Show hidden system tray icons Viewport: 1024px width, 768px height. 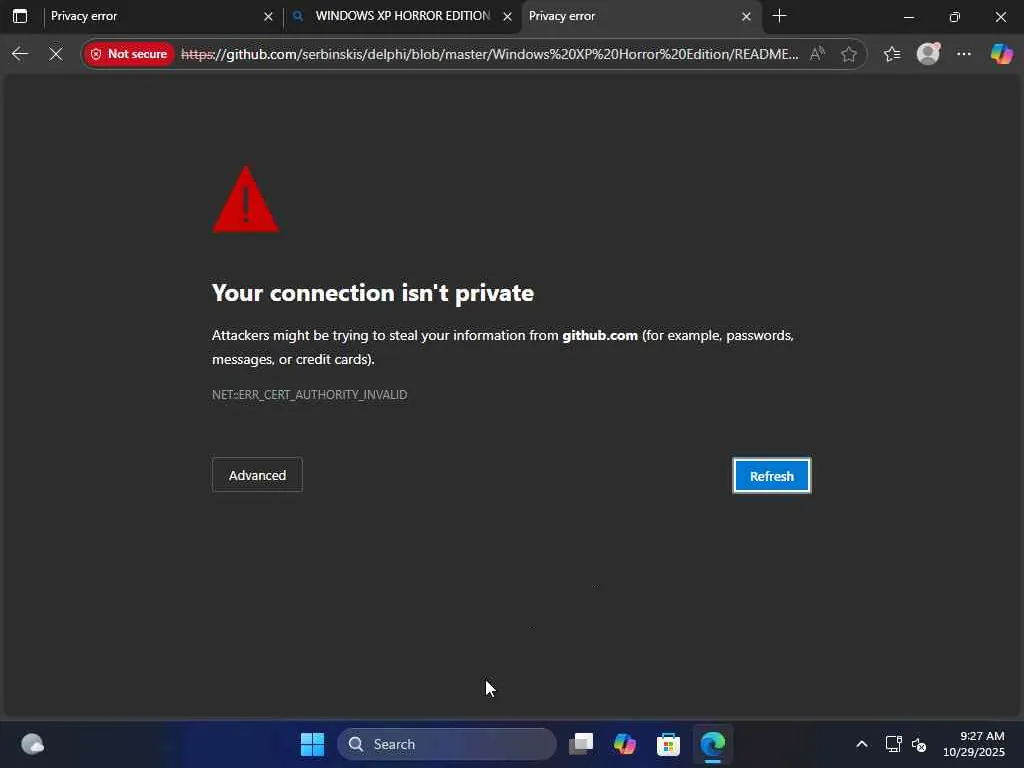[862, 744]
